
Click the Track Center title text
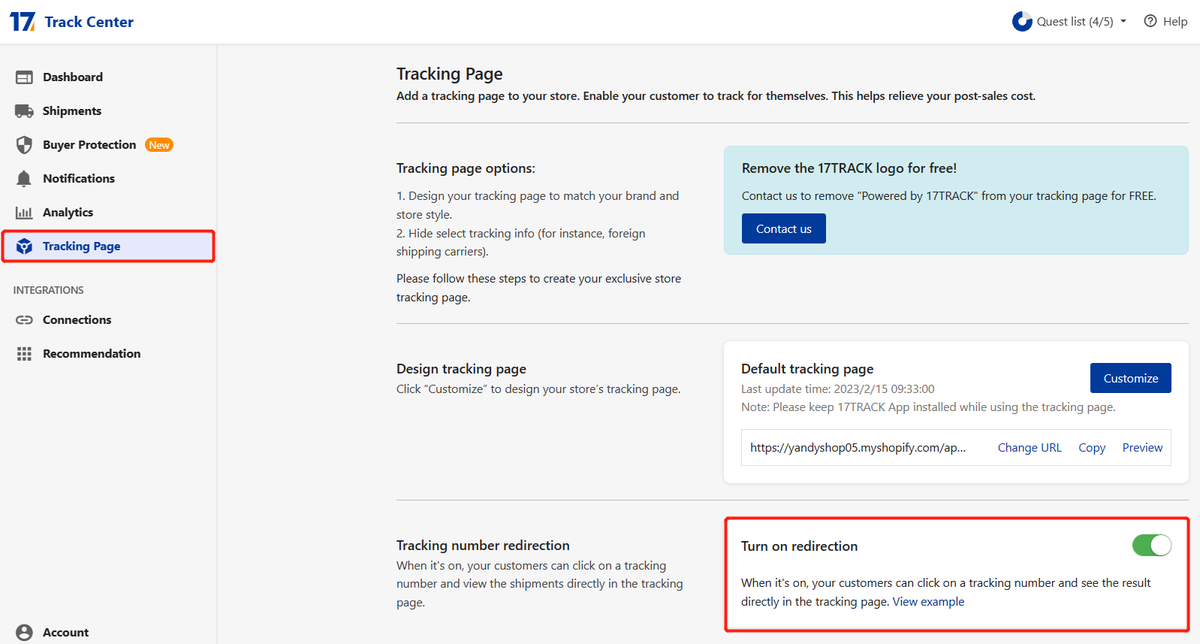[89, 21]
